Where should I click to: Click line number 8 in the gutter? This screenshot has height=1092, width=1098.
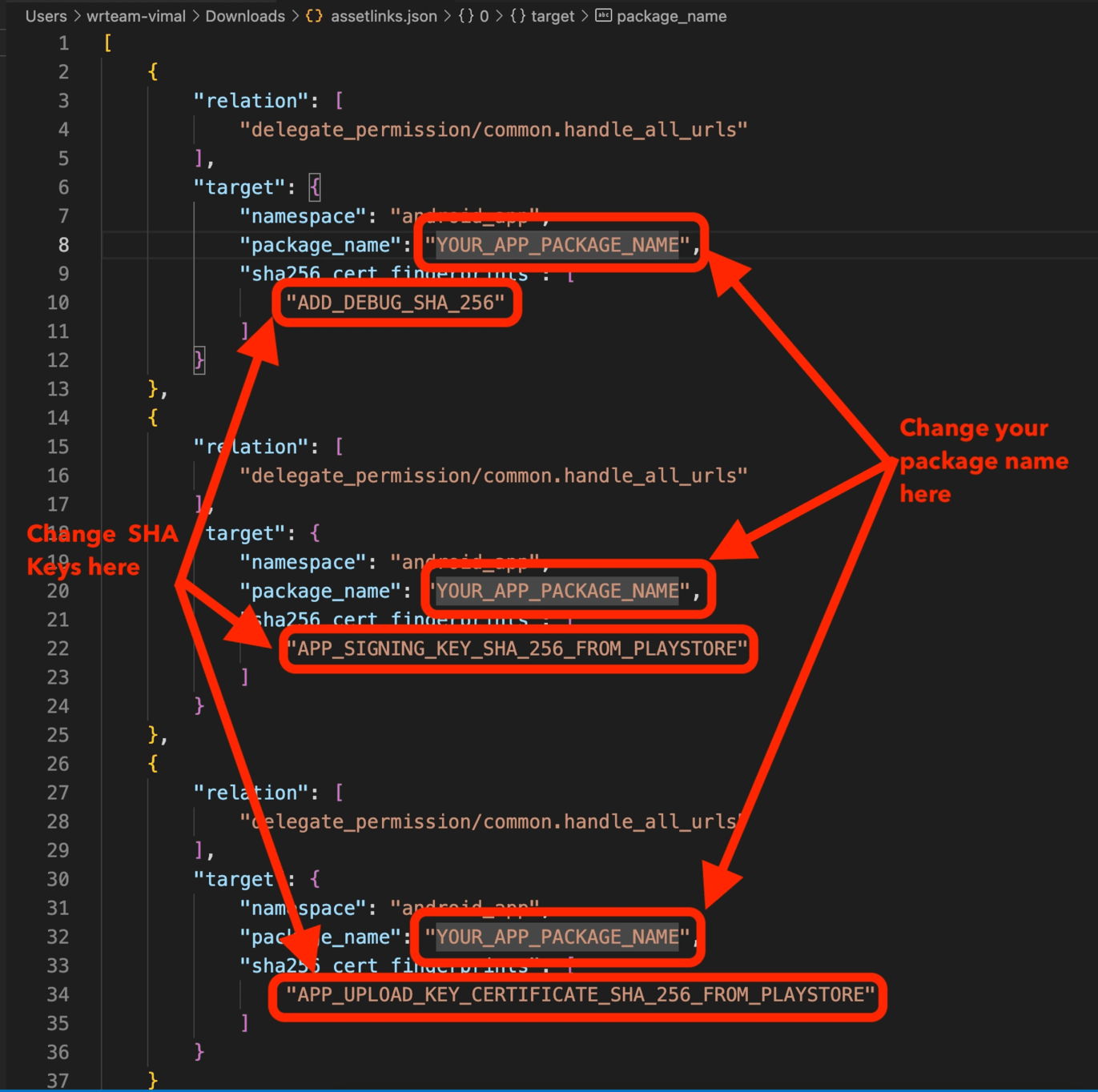(62, 245)
